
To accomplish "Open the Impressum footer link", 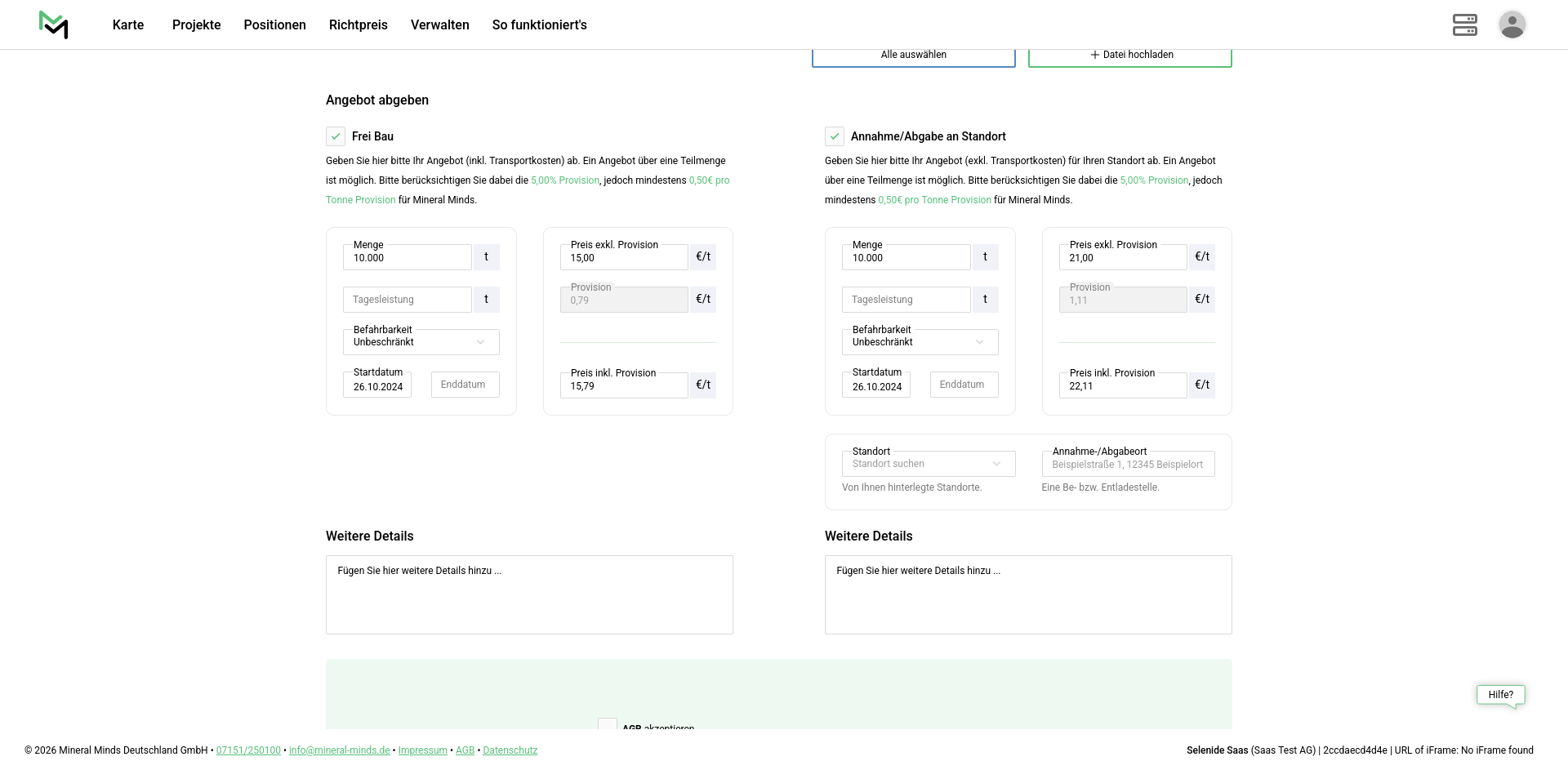I will 422,750.
